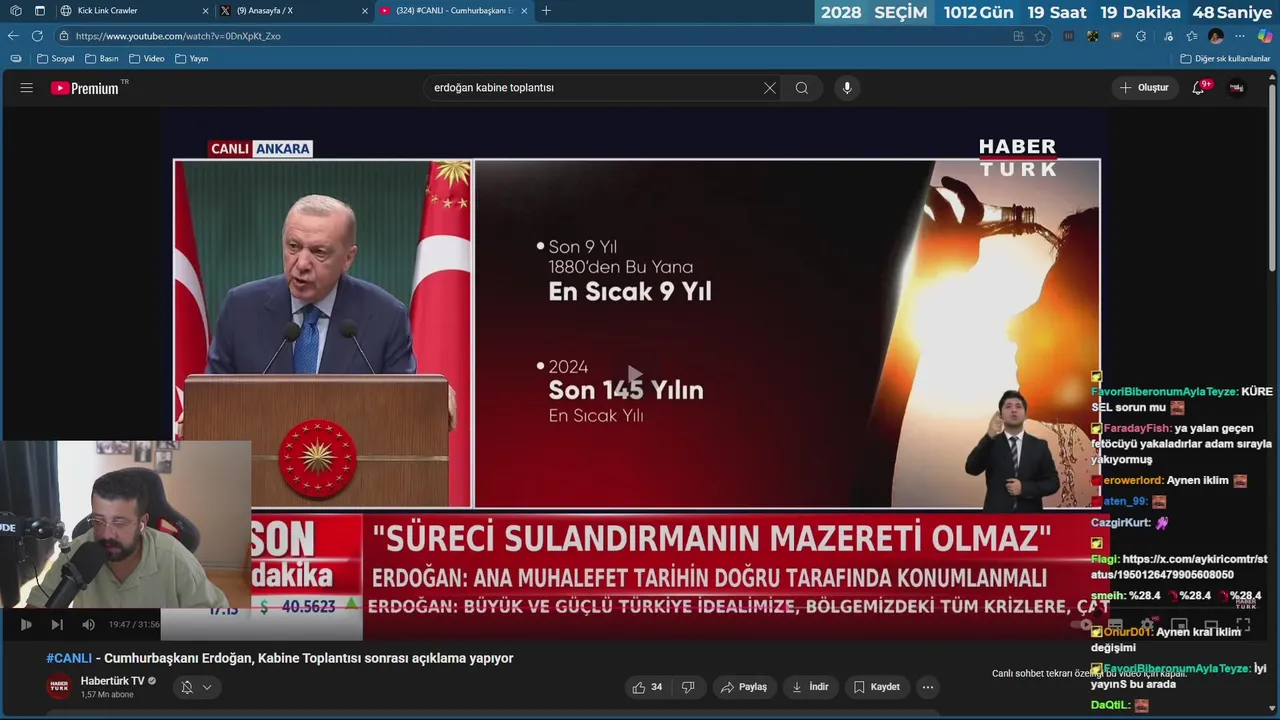Download the video via İndir
The width and height of the screenshot is (1280, 720).
pos(810,687)
